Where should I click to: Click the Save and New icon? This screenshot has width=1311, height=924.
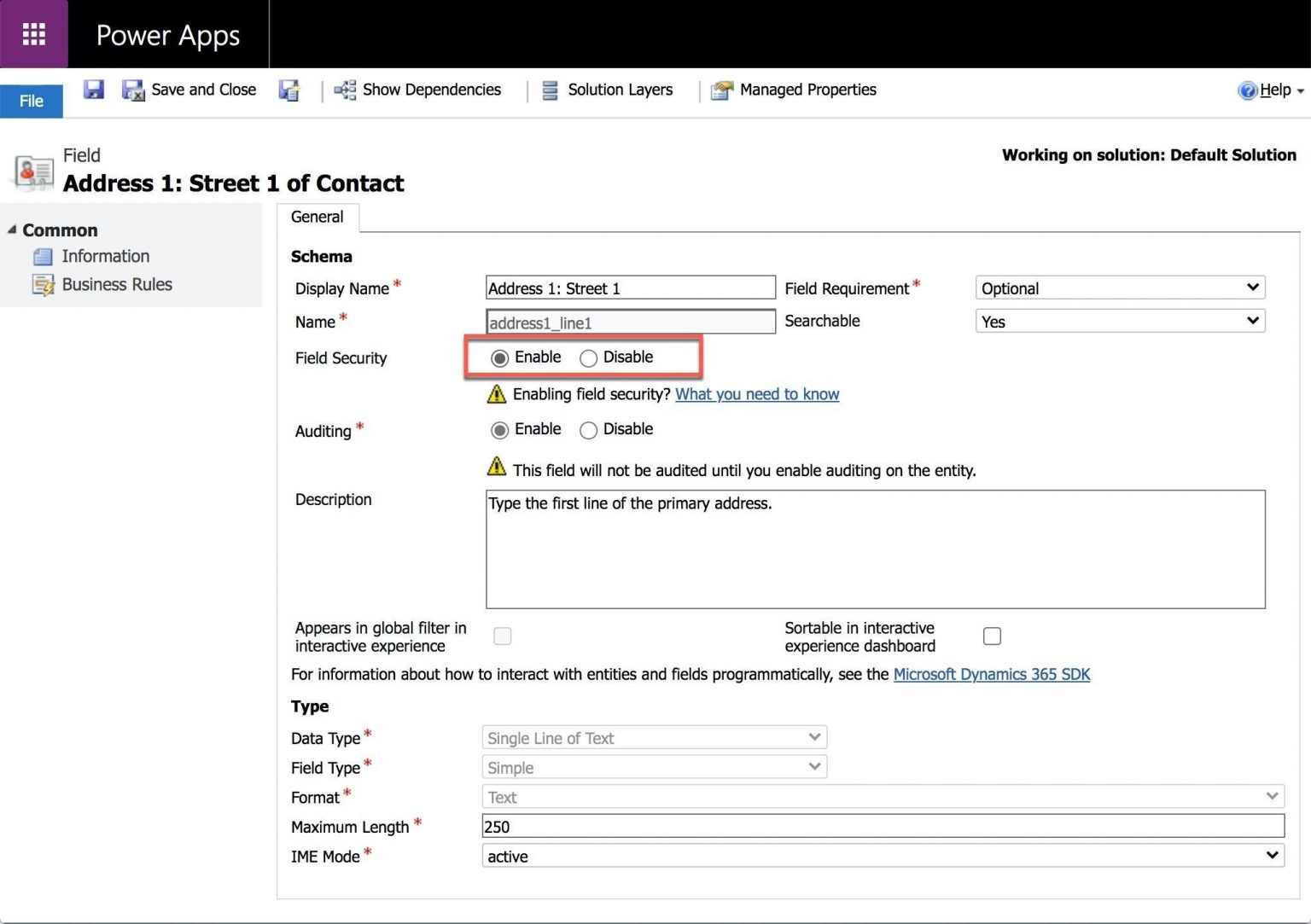tap(289, 90)
